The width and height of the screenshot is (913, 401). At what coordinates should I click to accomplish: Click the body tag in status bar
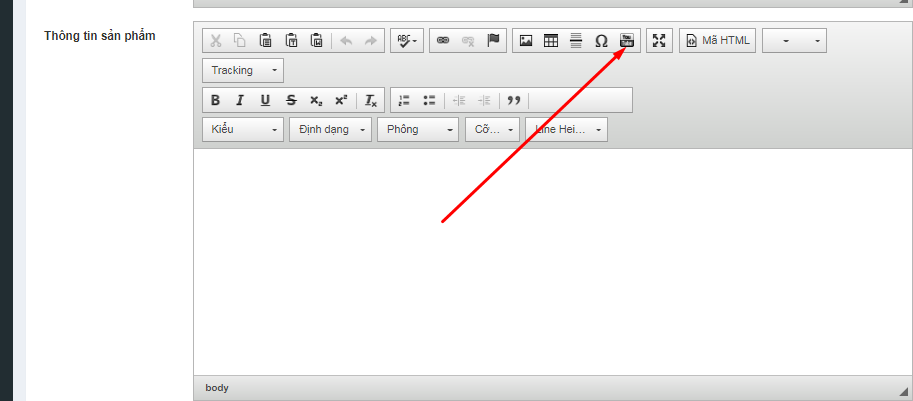tap(217, 388)
